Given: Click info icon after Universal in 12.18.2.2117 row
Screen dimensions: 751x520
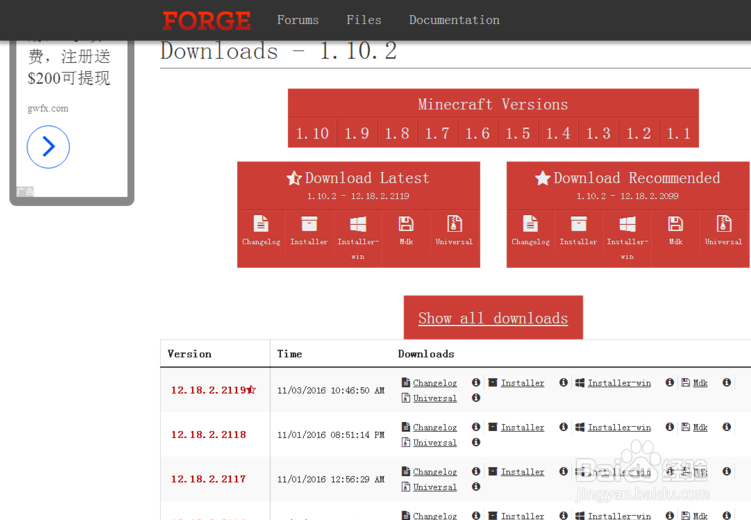Looking at the screenshot, I should click(x=476, y=486).
